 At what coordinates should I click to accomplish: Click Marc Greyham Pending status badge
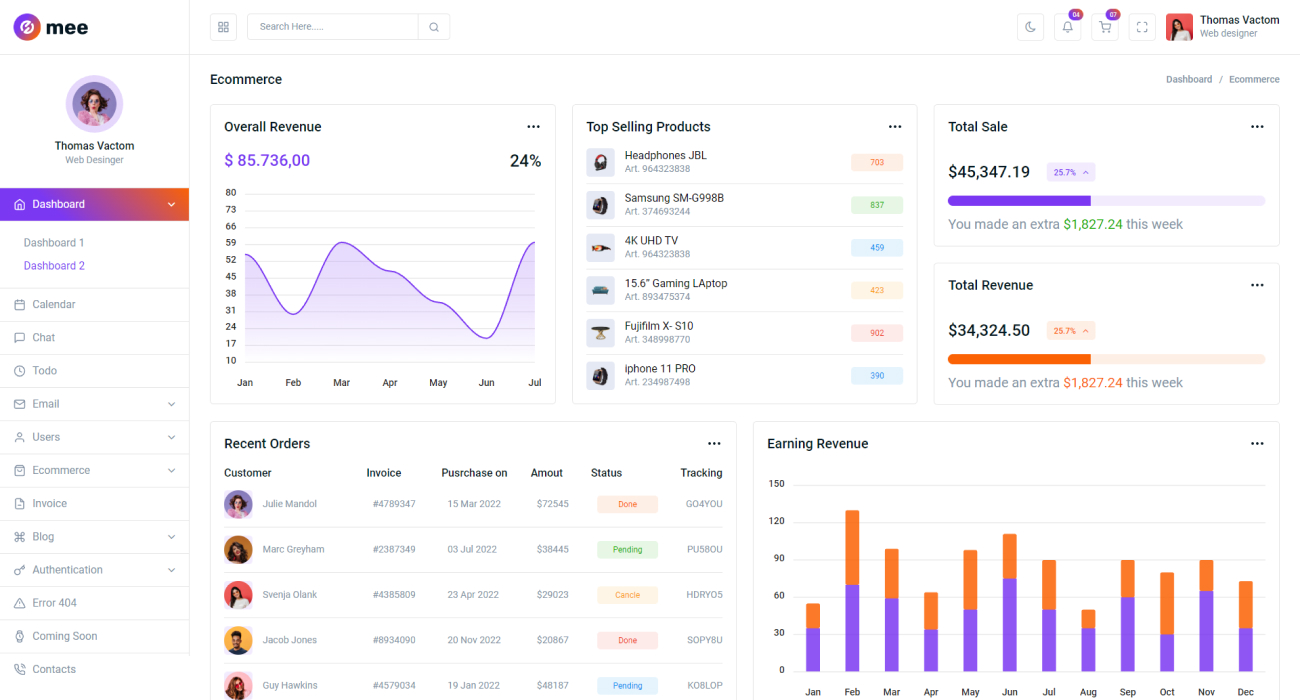click(627, 549)
